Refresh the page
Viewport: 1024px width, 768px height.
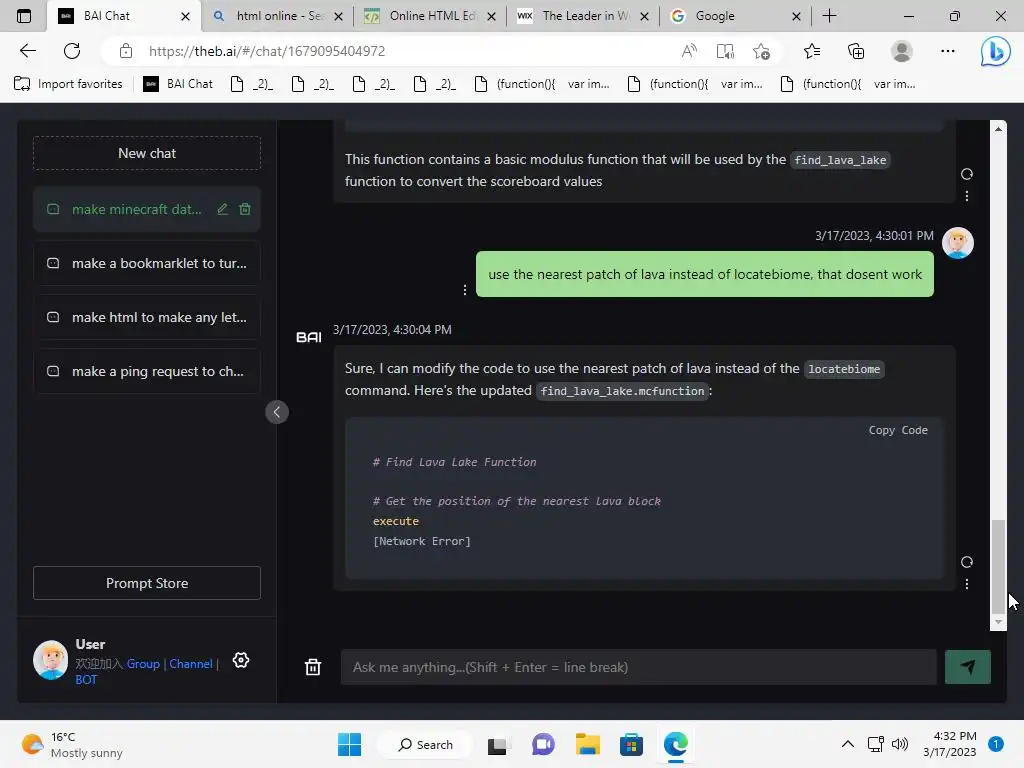pyautogui.click(x=72, y=51)
